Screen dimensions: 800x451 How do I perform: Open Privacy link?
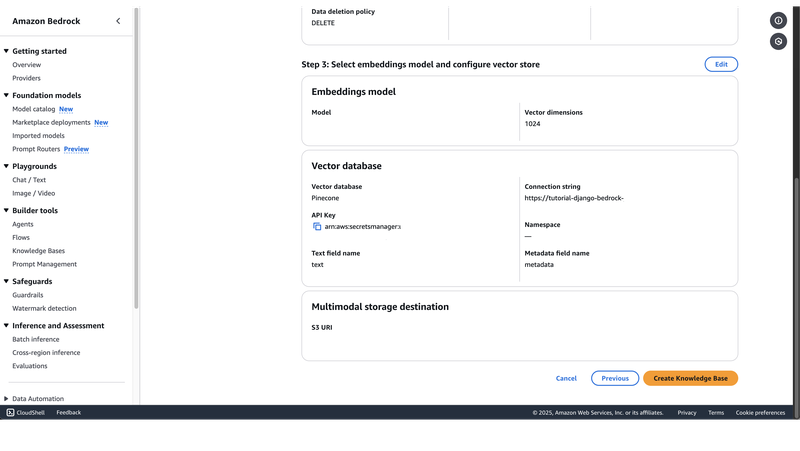[x=687, y=413]
